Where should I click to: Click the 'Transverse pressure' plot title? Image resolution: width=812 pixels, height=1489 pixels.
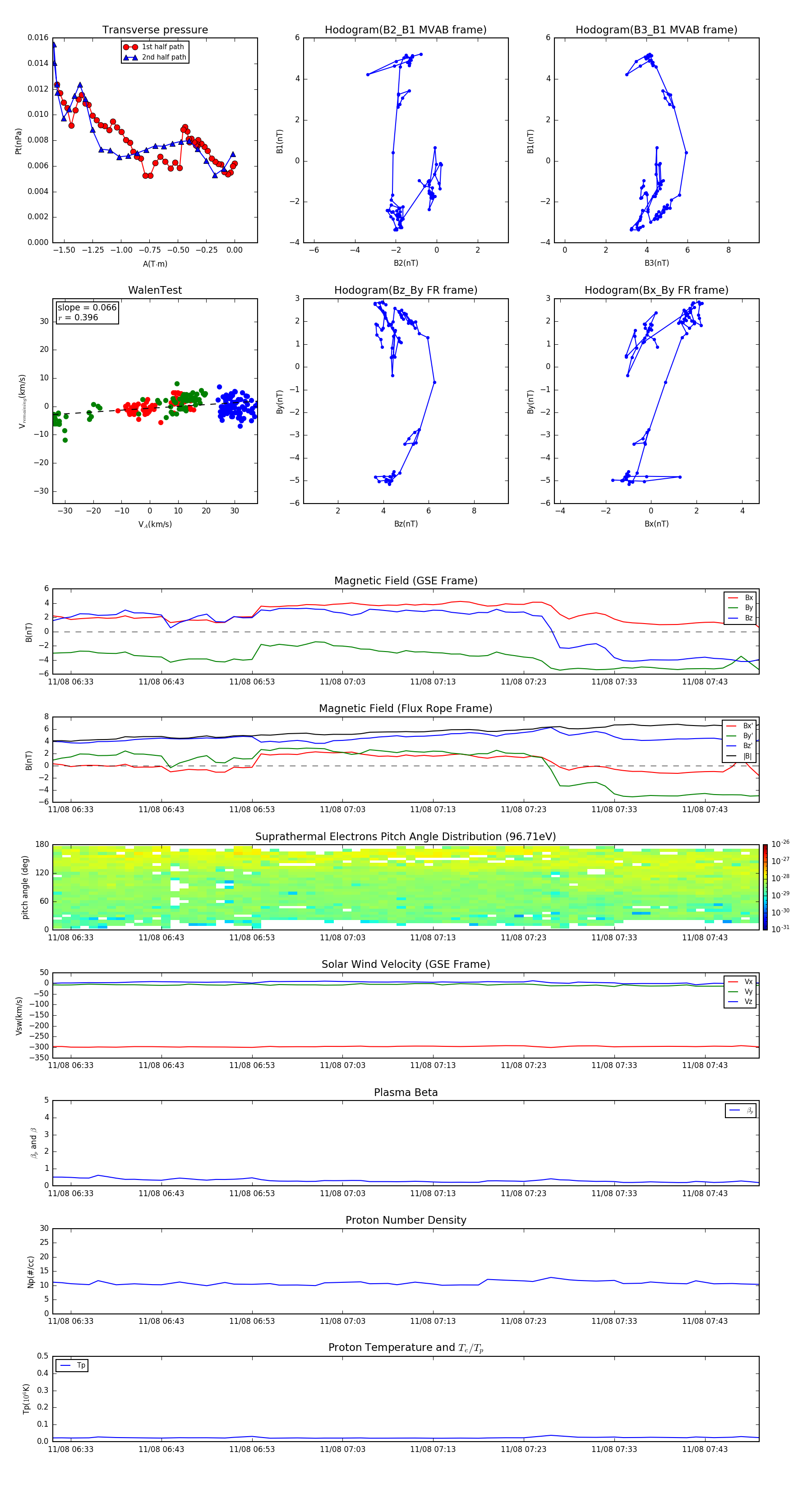155,30
